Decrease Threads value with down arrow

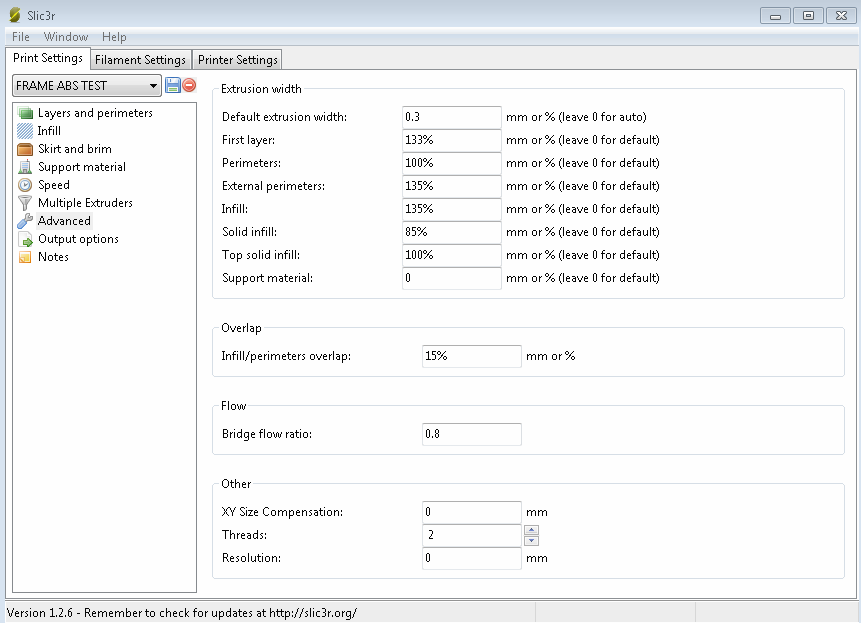531,541
